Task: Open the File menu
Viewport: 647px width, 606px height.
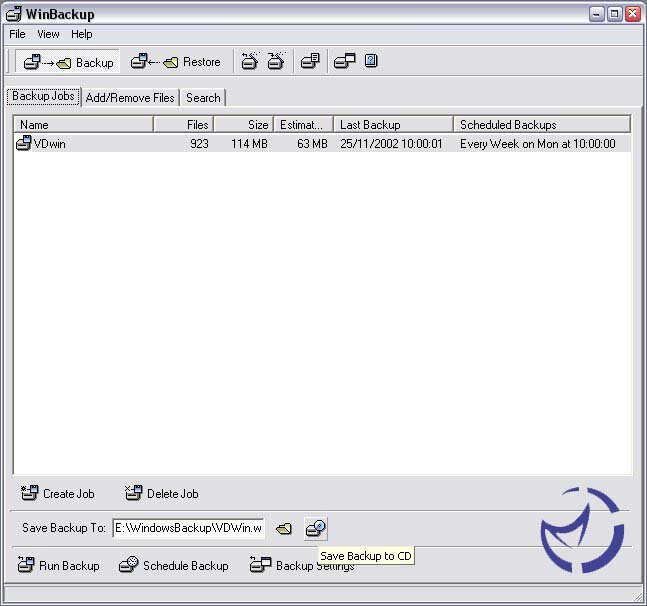Action: pos(17,34)
